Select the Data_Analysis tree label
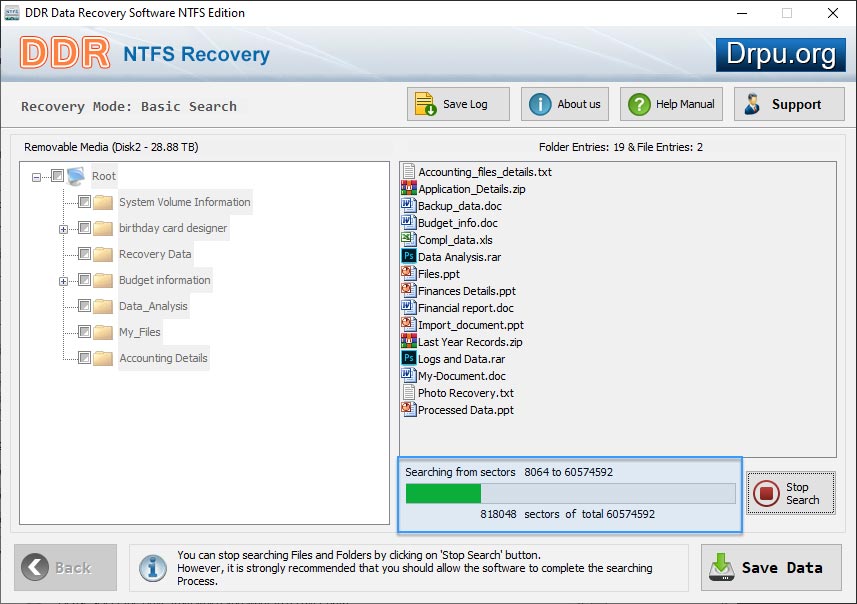 (x=154, y=306)
